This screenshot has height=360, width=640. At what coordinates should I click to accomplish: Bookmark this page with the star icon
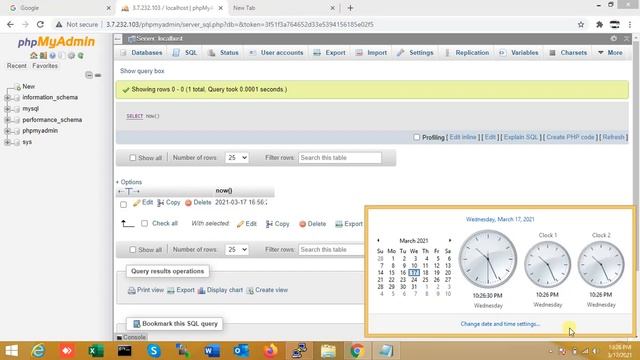pyautogui.click(x=581, y=24)
